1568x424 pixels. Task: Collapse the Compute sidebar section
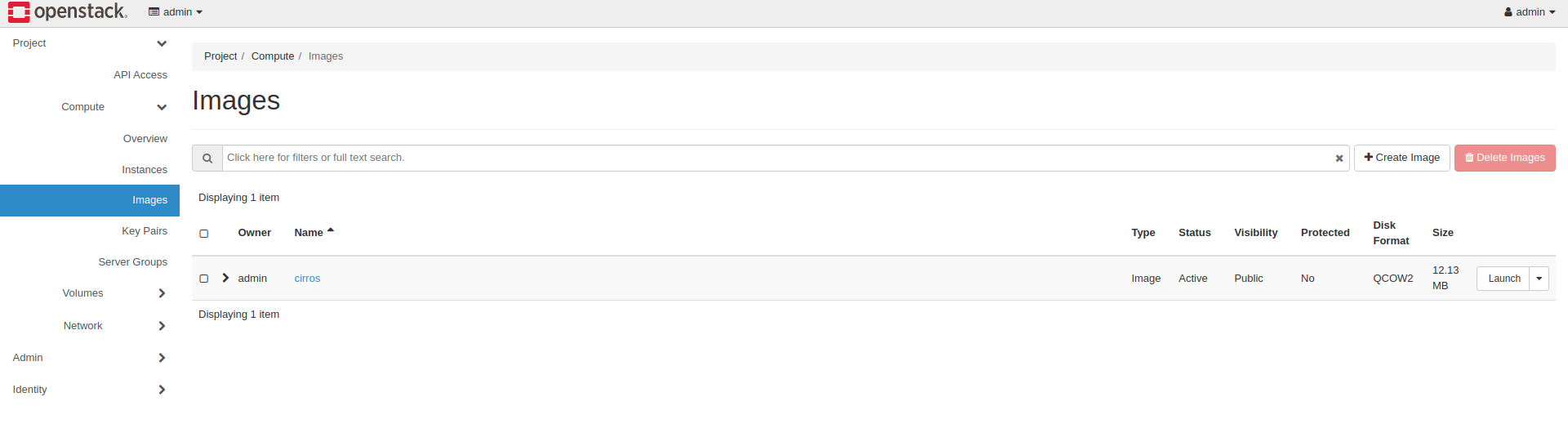pyautogui.click(x=162, y=107)
